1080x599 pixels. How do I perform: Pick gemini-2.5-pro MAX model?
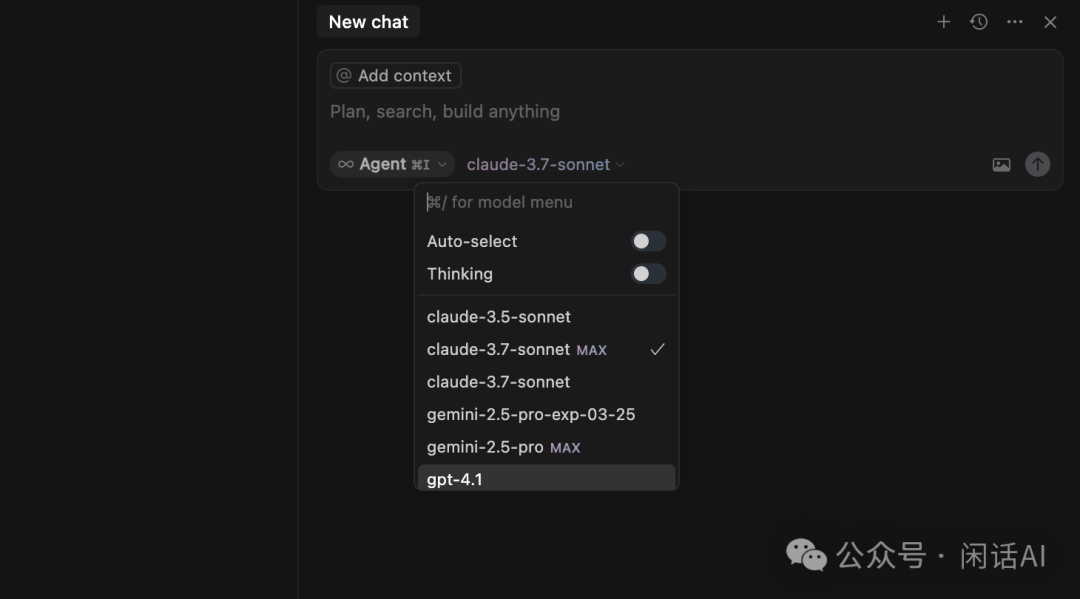tap(503, 447)
